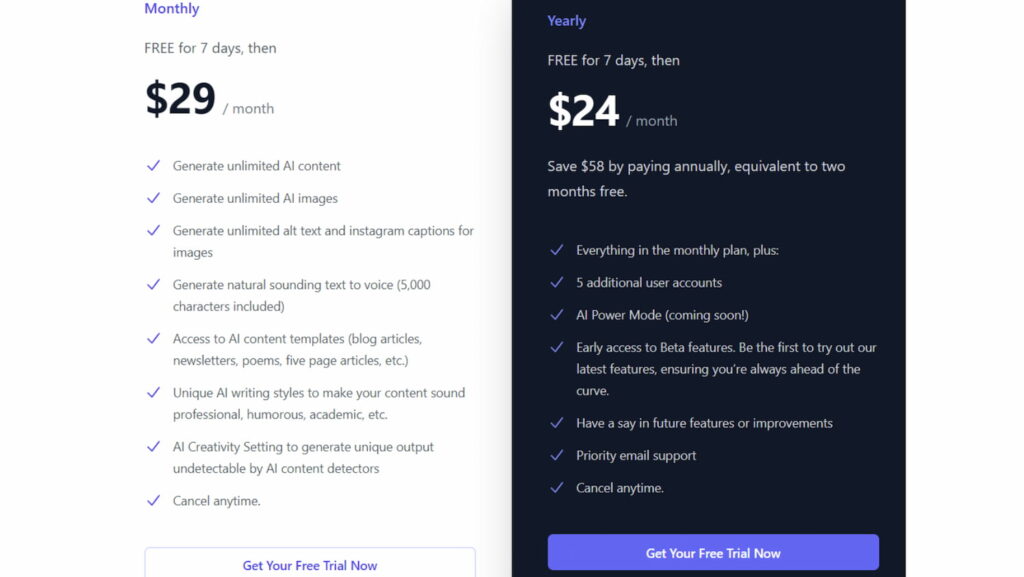This screenshot has height=577, width=1024.
Task: Click the Monthly plan Get Your Free Trial button
Action: pos(310,564)
